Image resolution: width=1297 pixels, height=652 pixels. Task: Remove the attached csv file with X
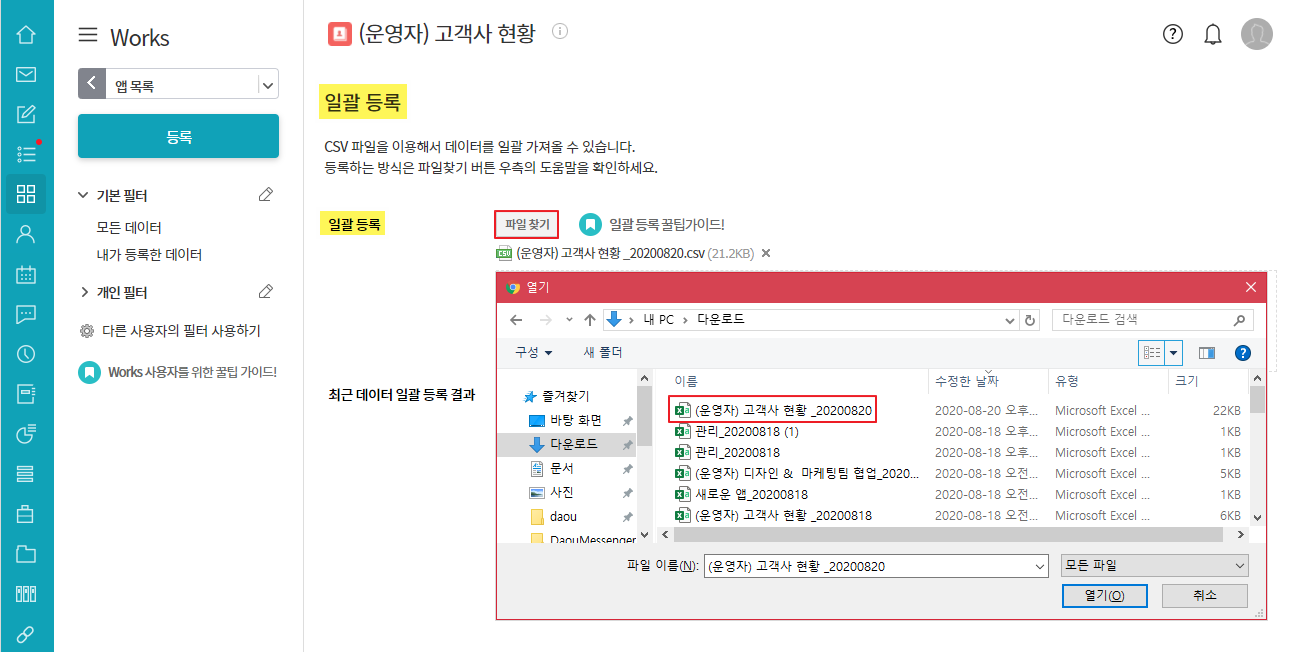coord(766,253)
